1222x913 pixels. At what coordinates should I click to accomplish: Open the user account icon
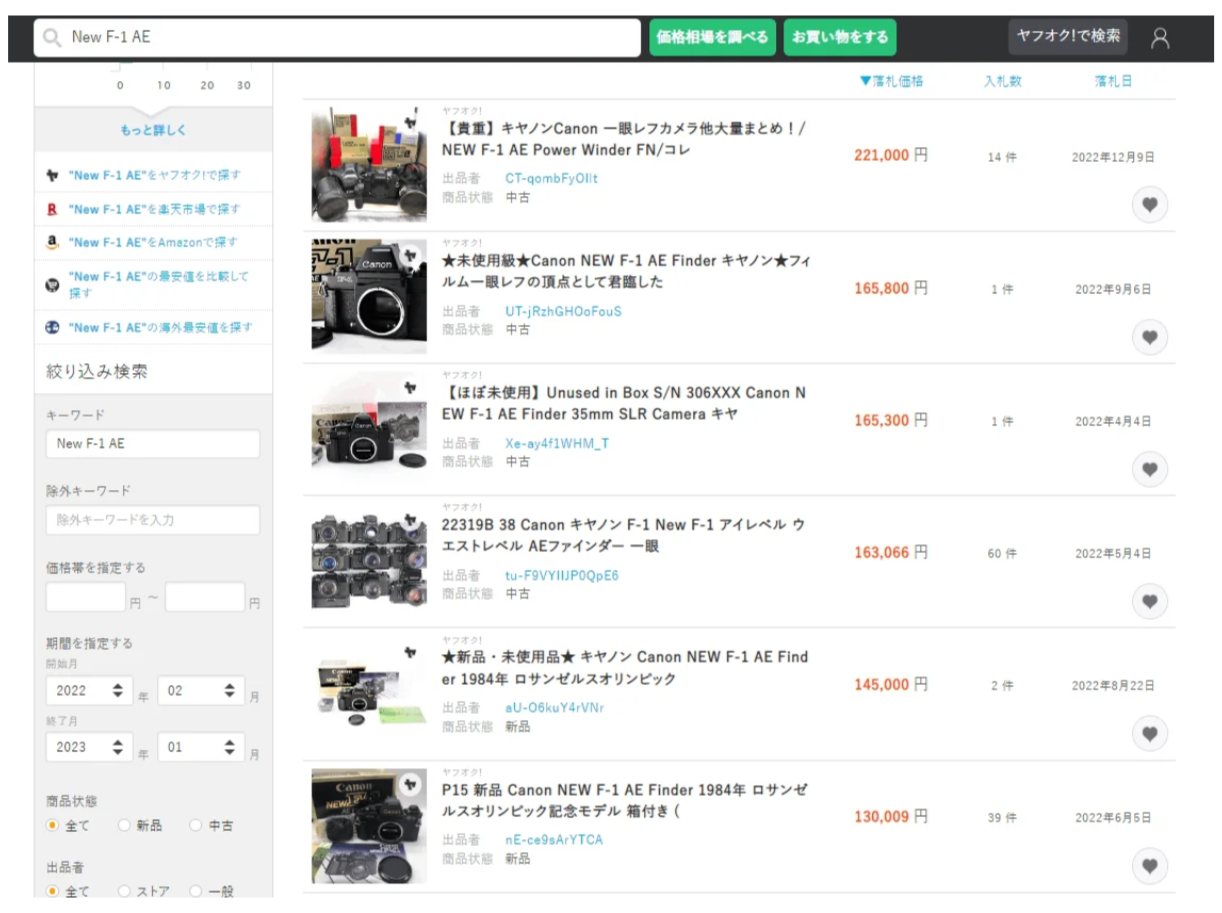[x=1160, y=38]
